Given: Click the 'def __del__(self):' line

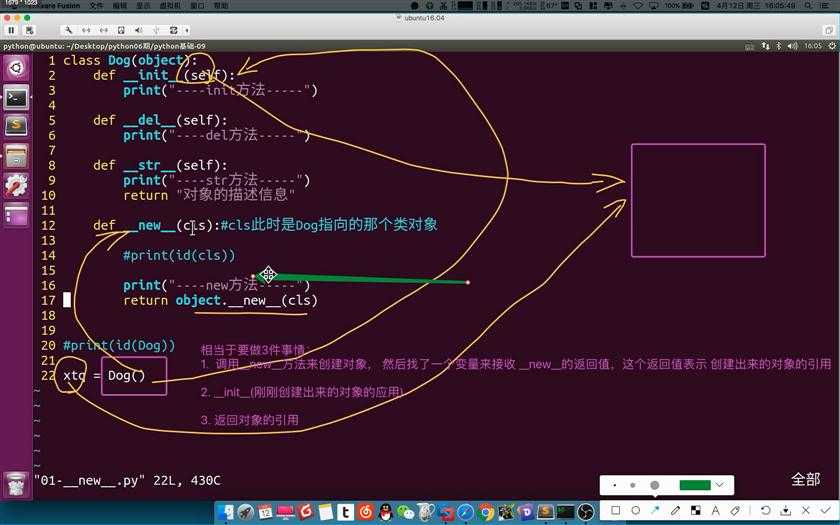Looking at the screenshot, I should click(160, 120).
